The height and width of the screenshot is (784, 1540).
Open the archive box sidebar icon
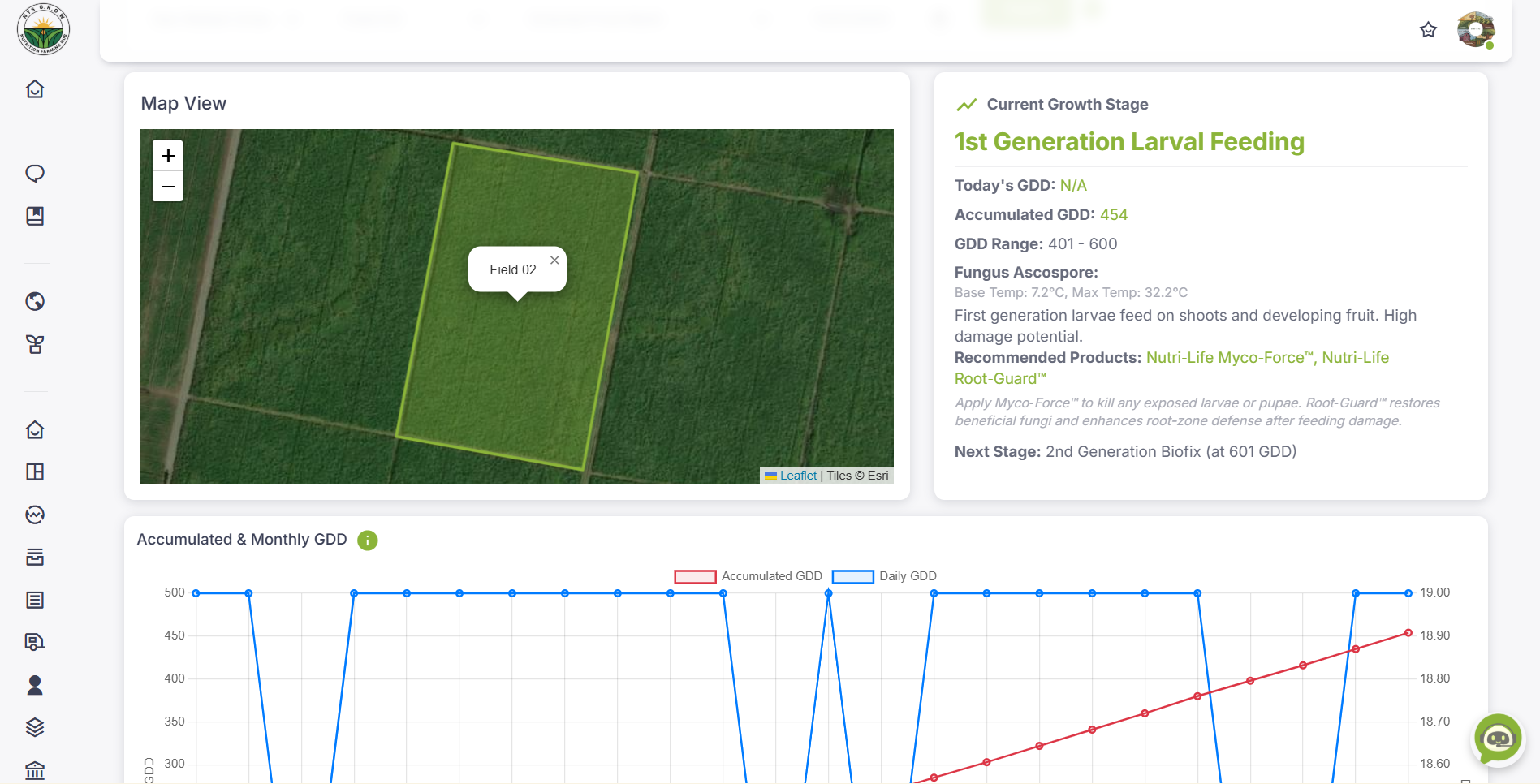[x=35, y=558]
